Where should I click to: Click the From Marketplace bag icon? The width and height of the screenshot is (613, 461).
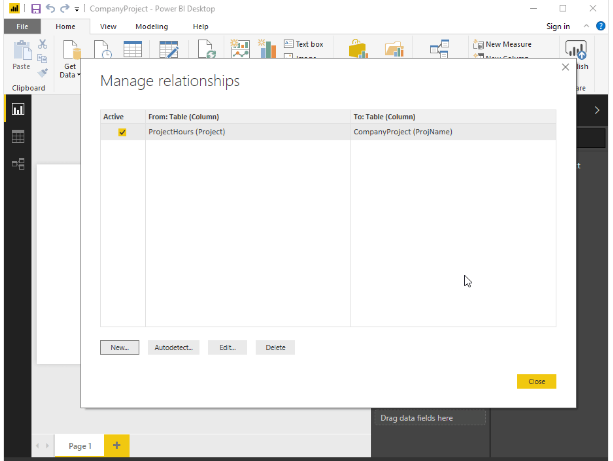pos(358,49)
